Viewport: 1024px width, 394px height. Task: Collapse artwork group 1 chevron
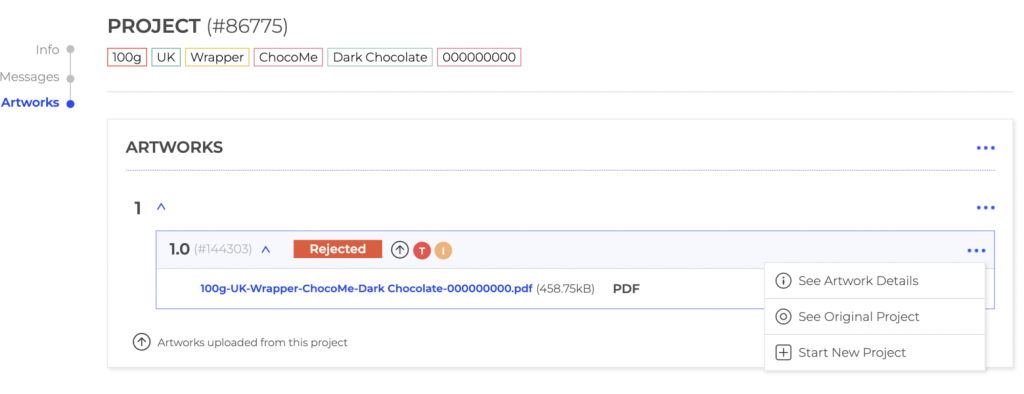(161, 207)
